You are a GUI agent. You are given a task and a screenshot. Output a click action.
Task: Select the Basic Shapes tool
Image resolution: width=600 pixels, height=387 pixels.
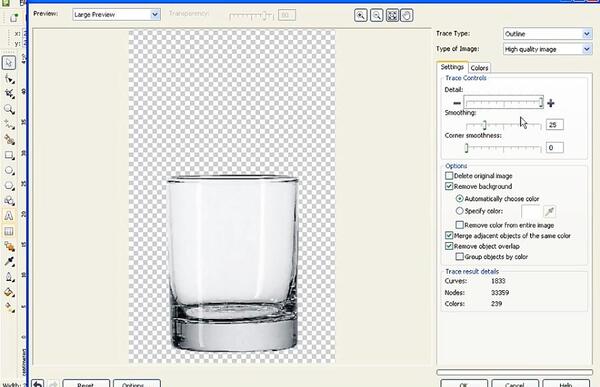(9, 201)
